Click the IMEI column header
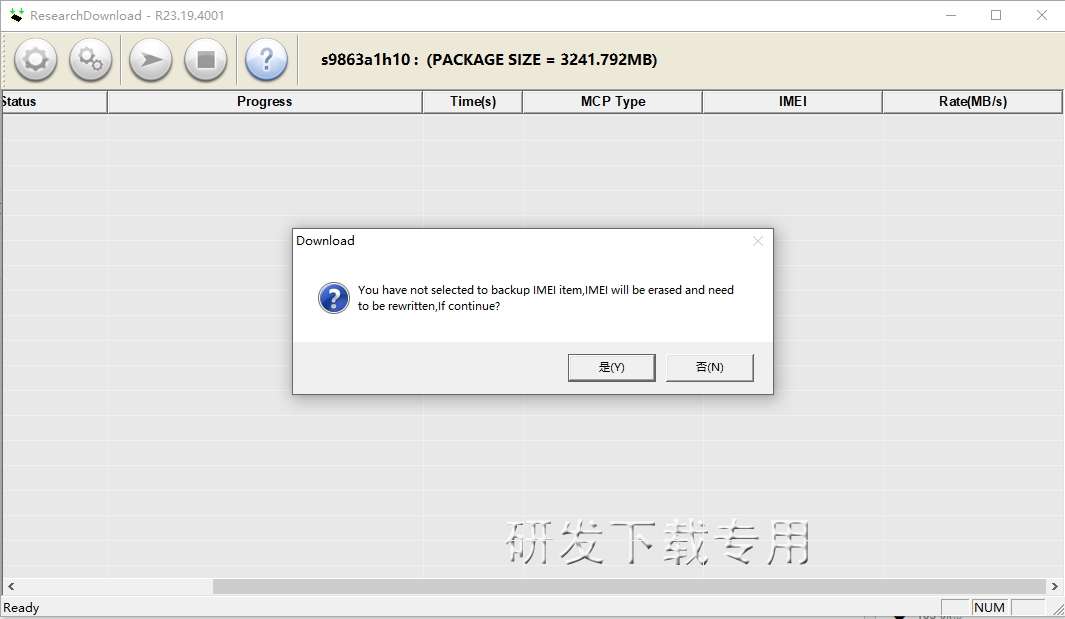 pos(793,102)
